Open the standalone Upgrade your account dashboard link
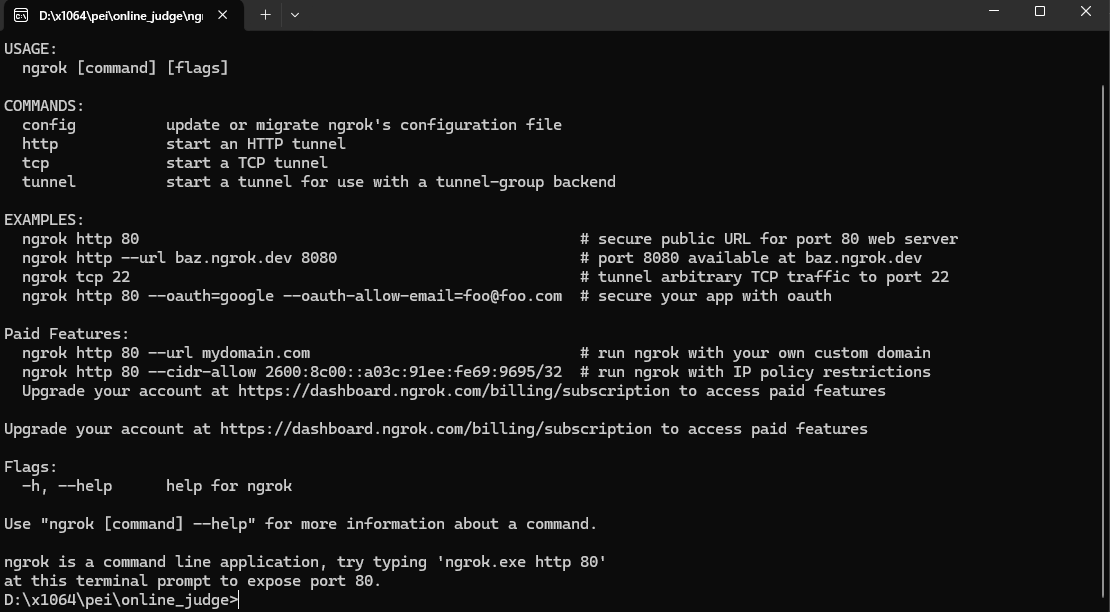The height and width of the screenshot is (612, 1110). 435,429
